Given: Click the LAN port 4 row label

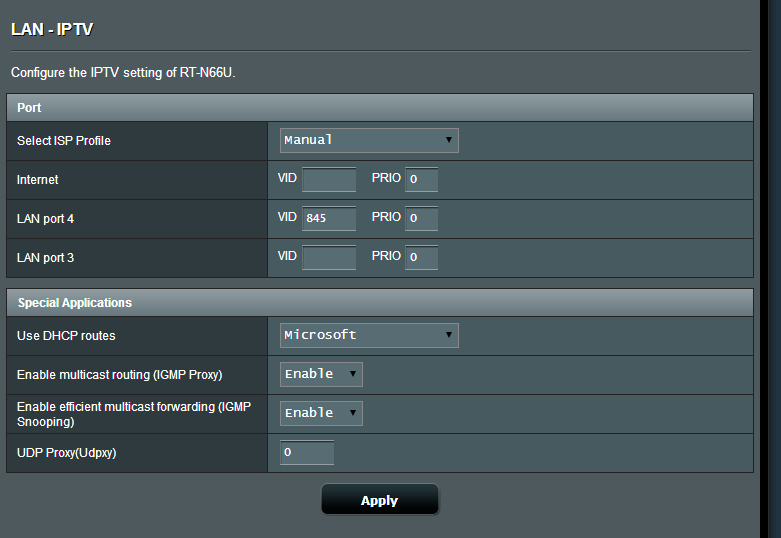Looking at the screenshot, I should point(46,219).
